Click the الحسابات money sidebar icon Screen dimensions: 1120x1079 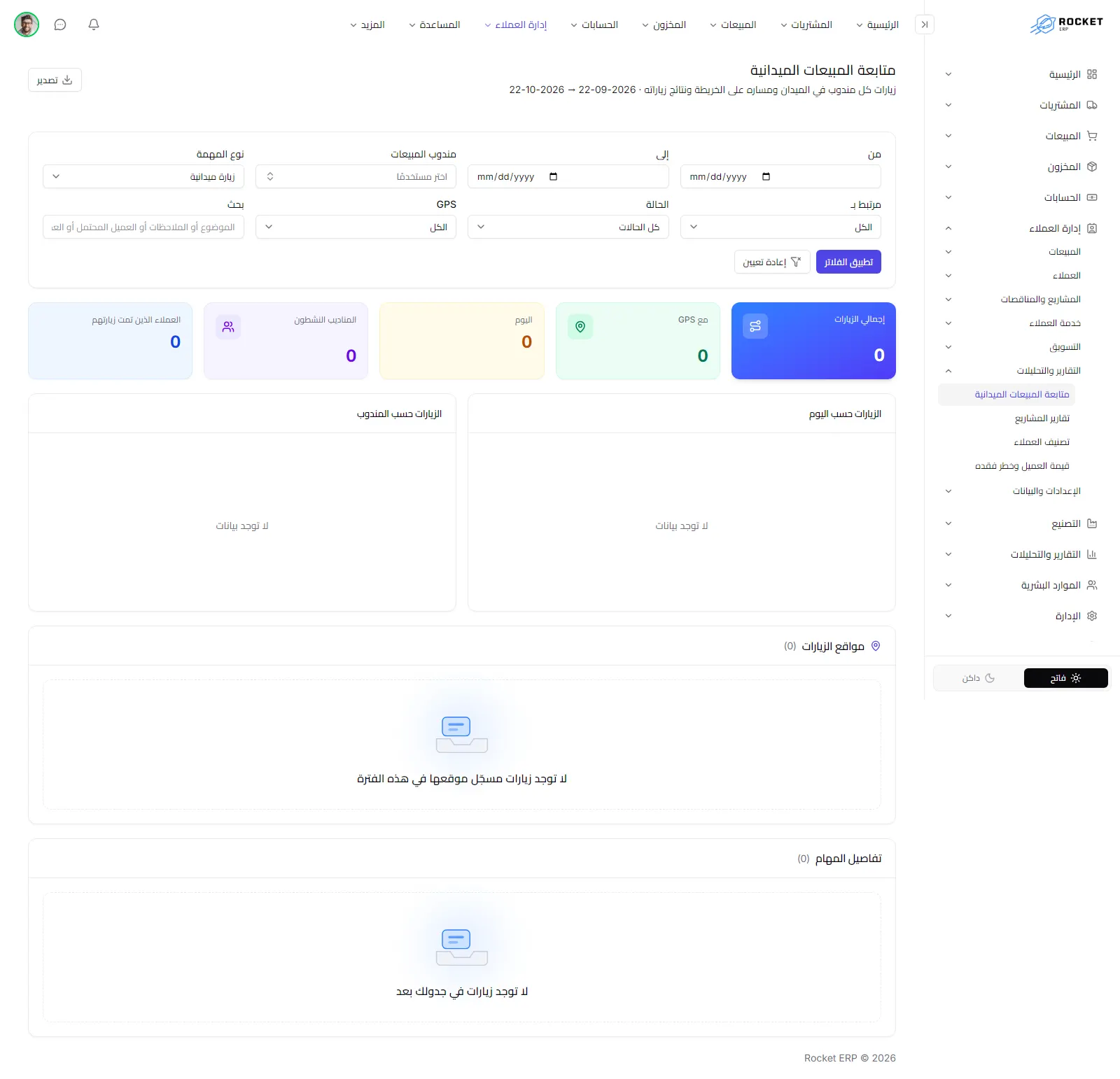1092,197
